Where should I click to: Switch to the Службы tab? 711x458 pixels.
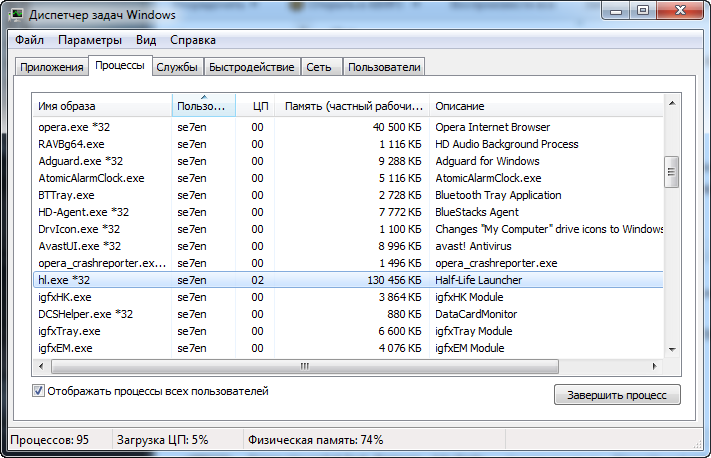[x=177, y=67]
